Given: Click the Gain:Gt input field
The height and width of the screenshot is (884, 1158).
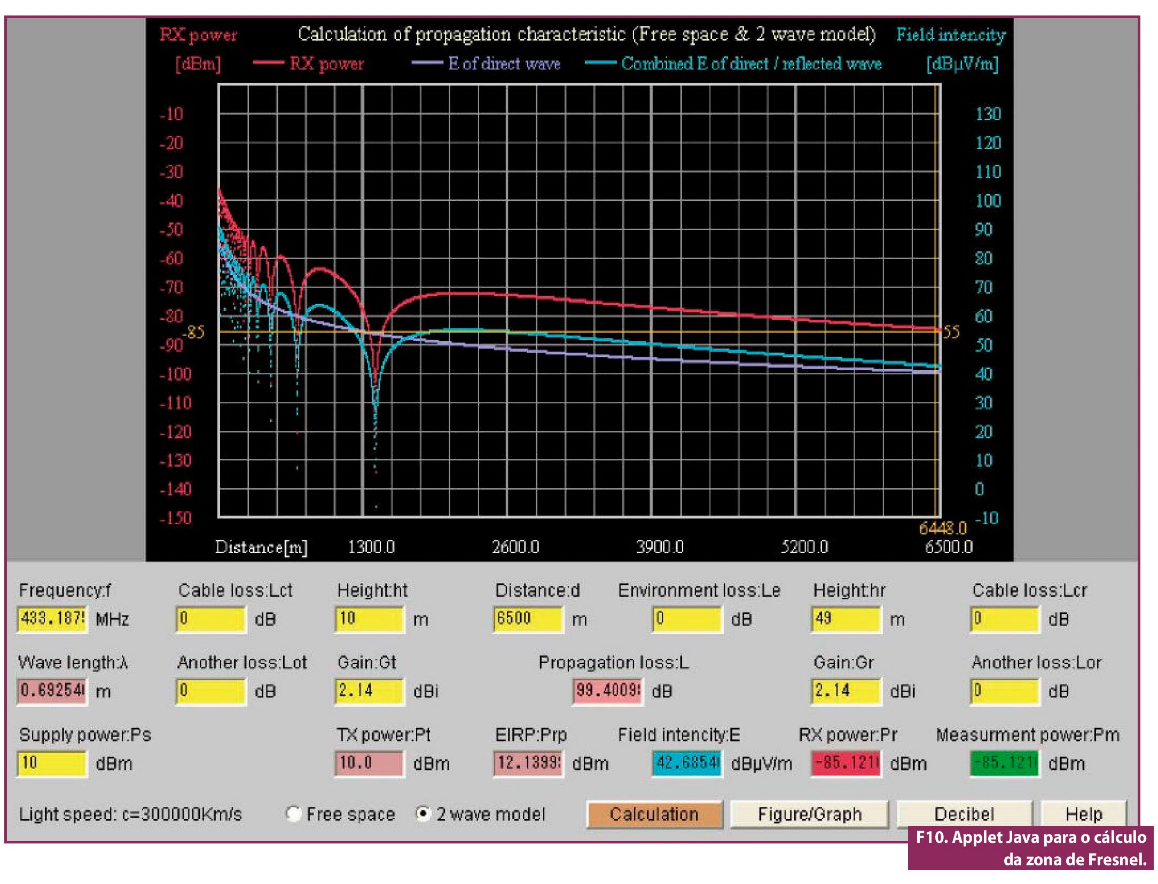Looking at the screenshot, I should point(370,691).
